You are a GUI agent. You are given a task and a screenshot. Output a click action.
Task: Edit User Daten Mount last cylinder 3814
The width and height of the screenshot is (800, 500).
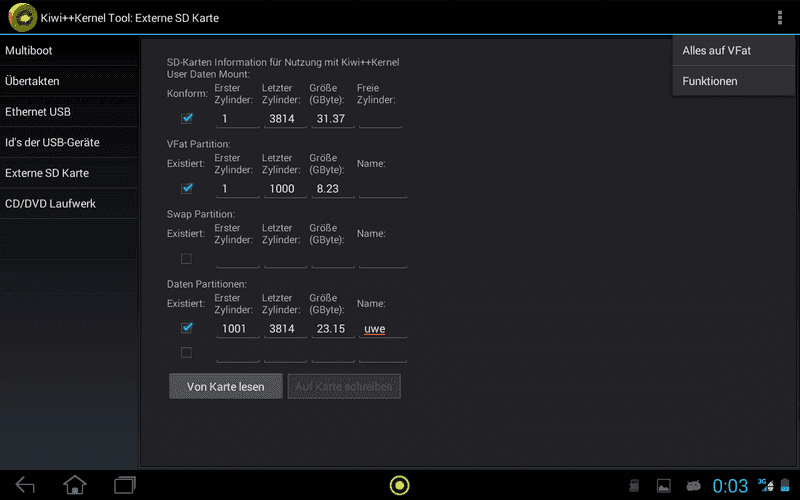pyautogui.click(x=285, y=119)
